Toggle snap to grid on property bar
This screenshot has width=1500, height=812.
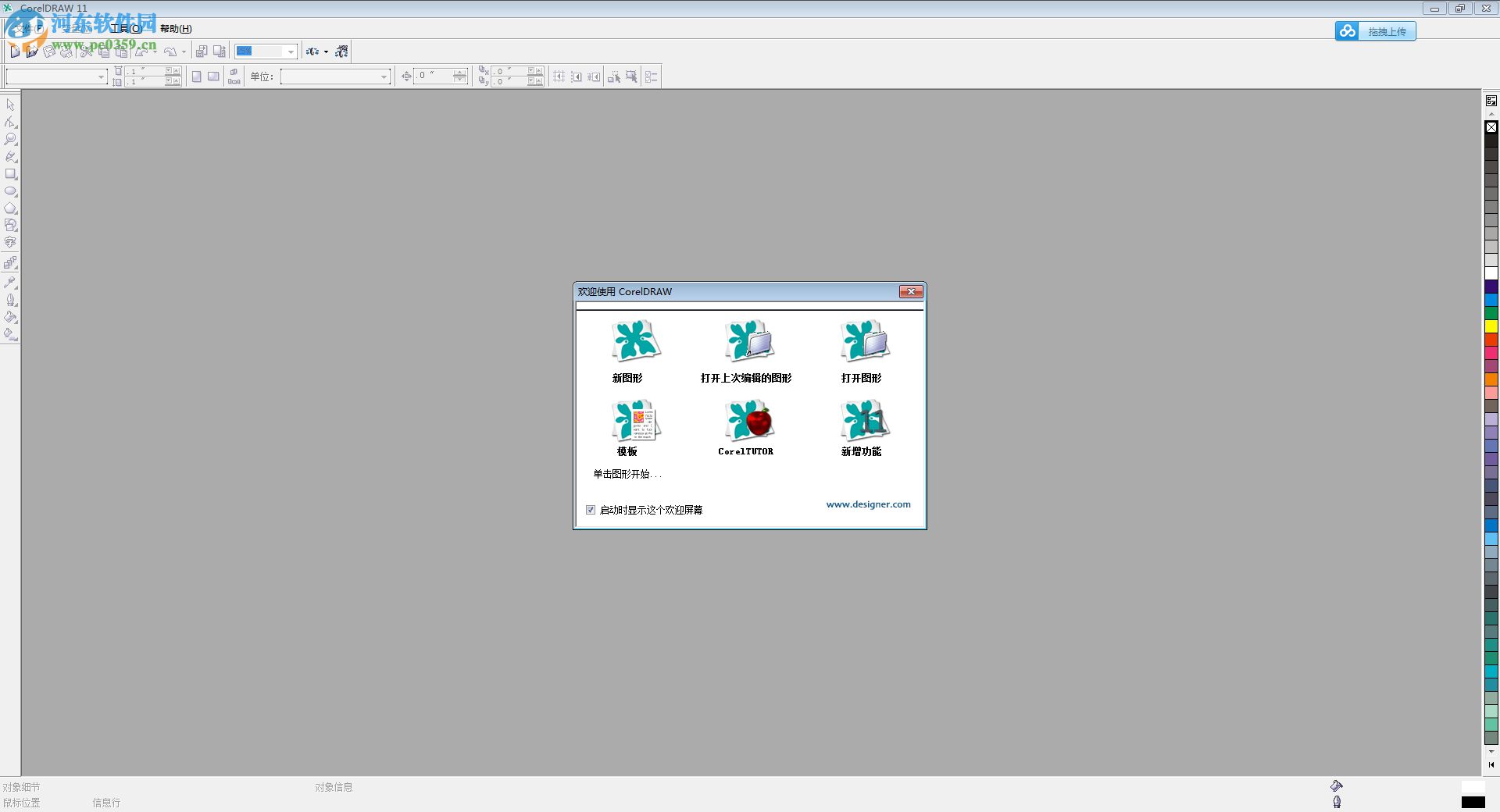coord(558,77)
